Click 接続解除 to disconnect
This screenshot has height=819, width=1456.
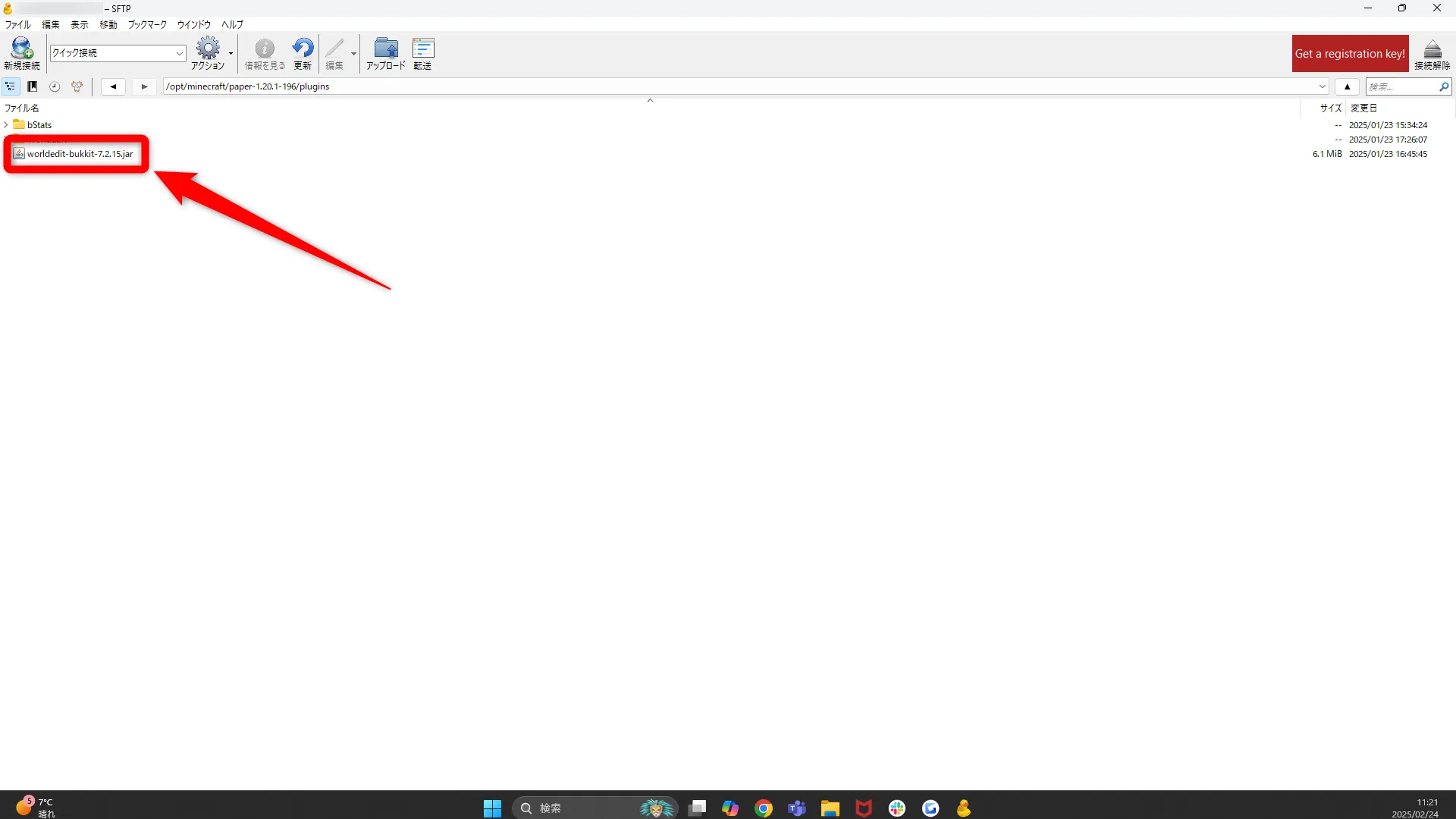(x=1432, y=53)
